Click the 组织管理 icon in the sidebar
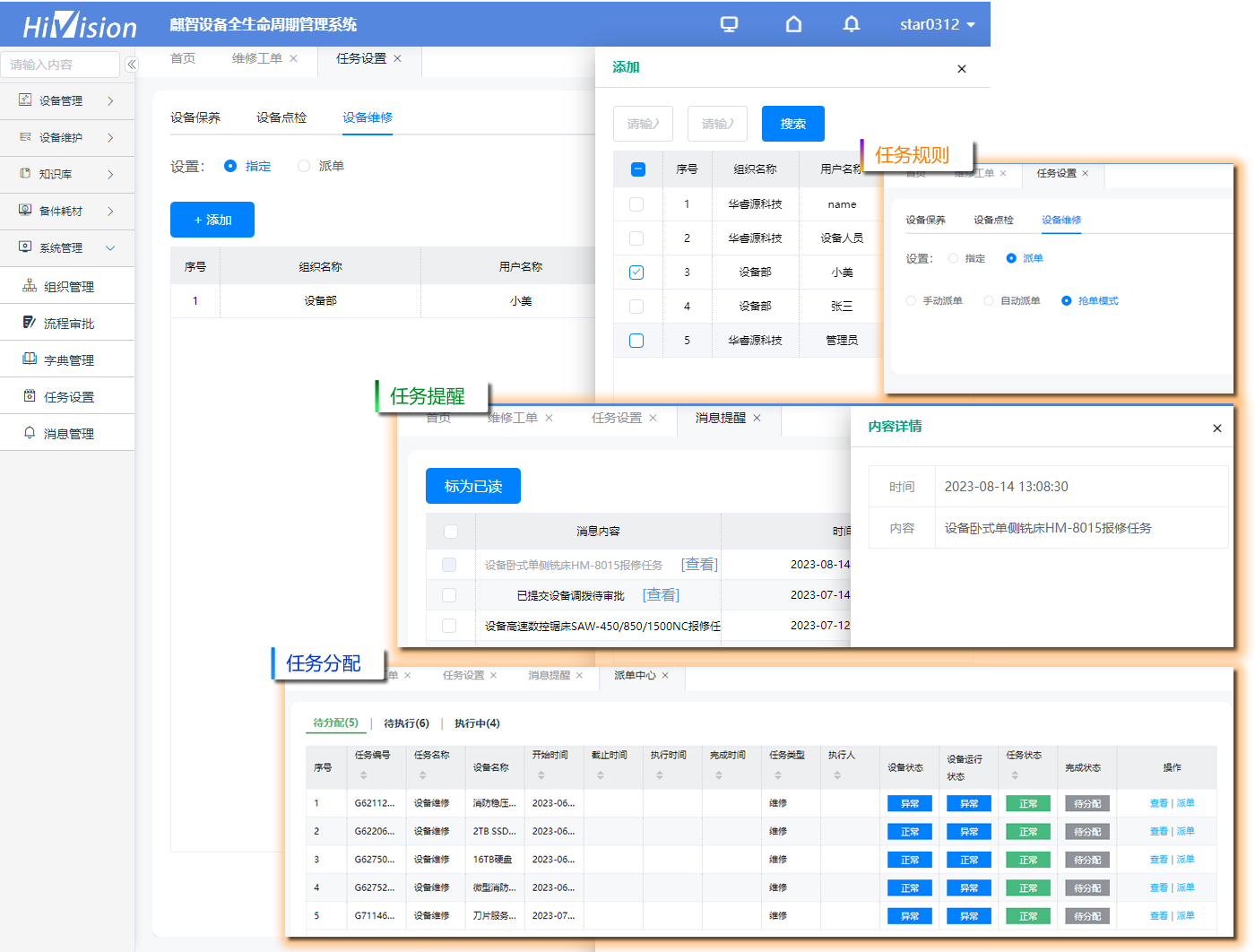Screen dimensions: 1255x952 click(x=30, y=286)
